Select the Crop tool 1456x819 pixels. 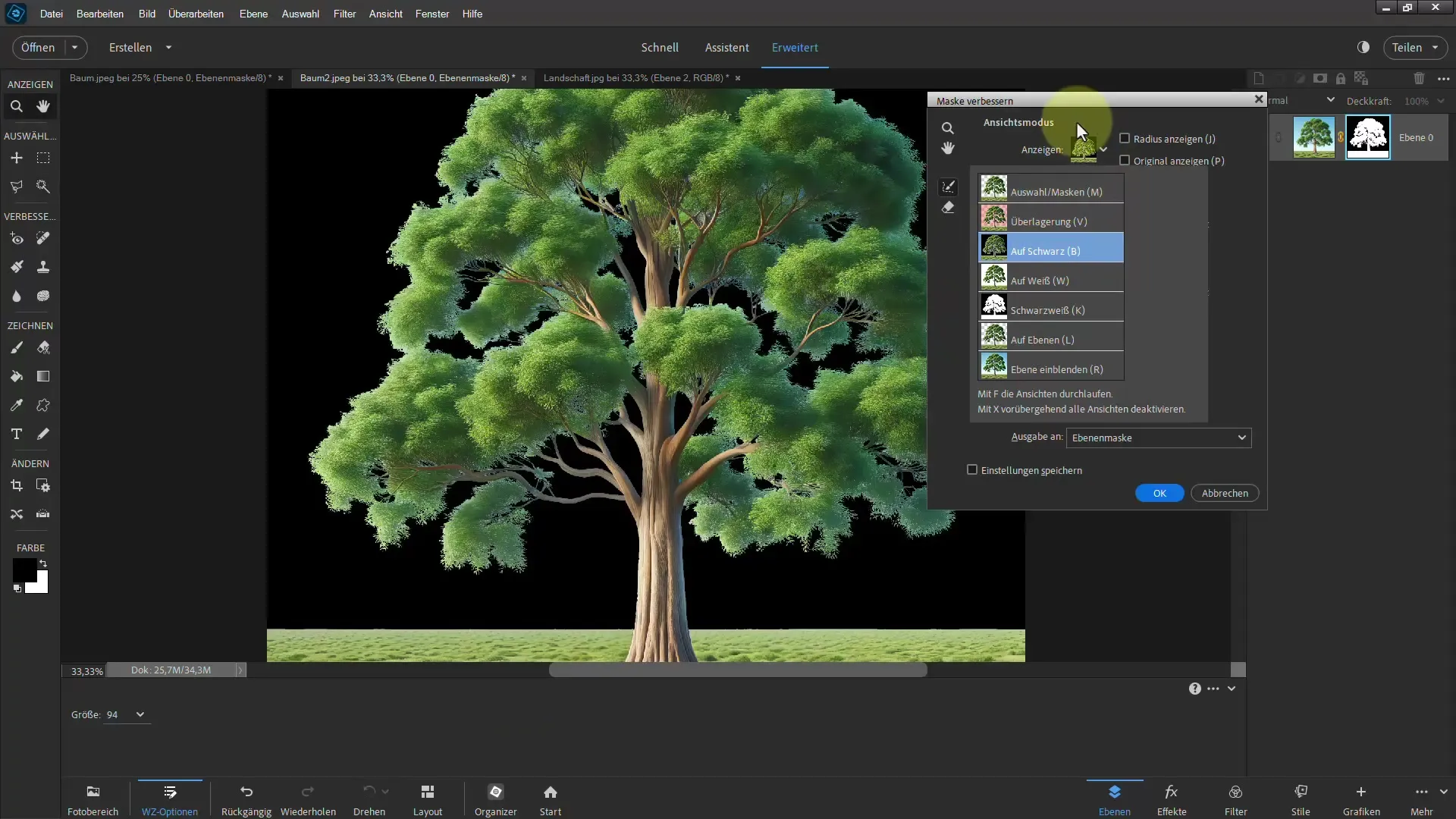click(x=17, y=485)
